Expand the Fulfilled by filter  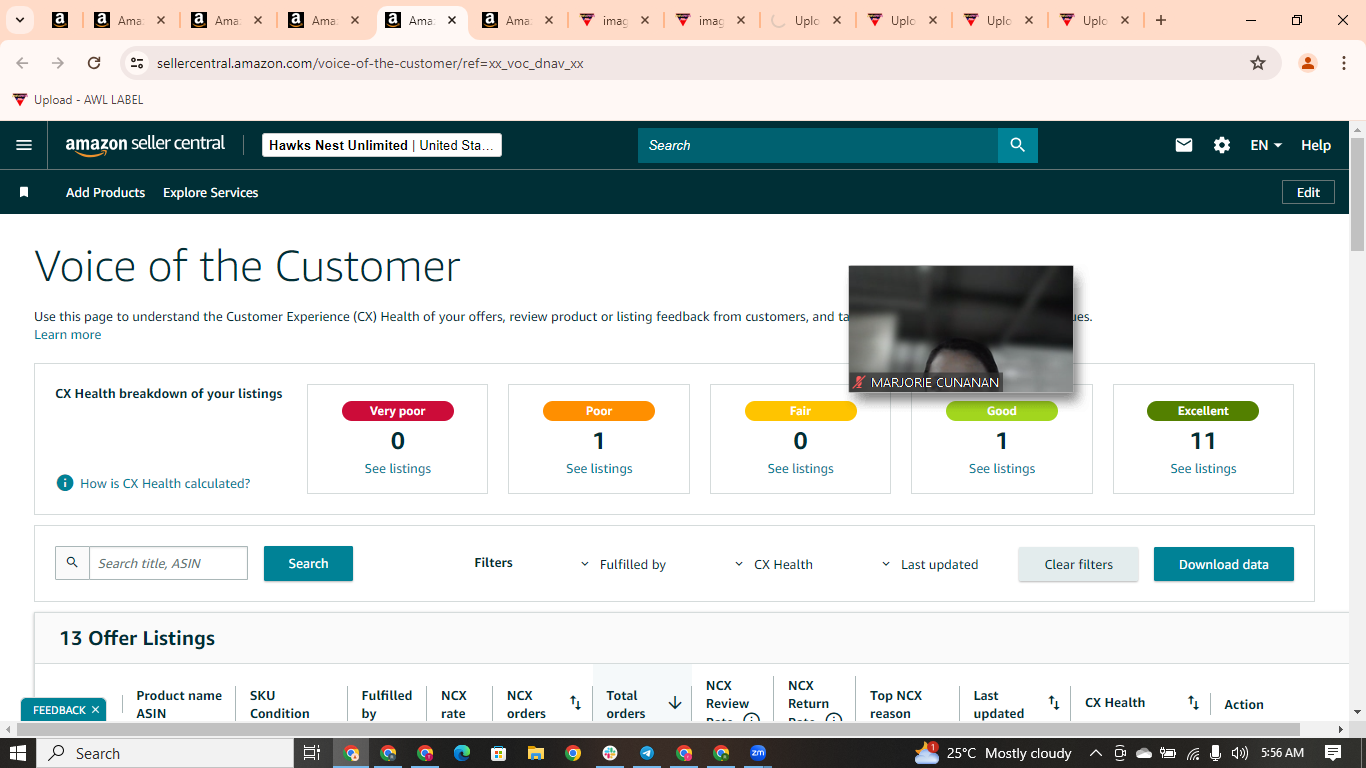(x=624, y=564)
